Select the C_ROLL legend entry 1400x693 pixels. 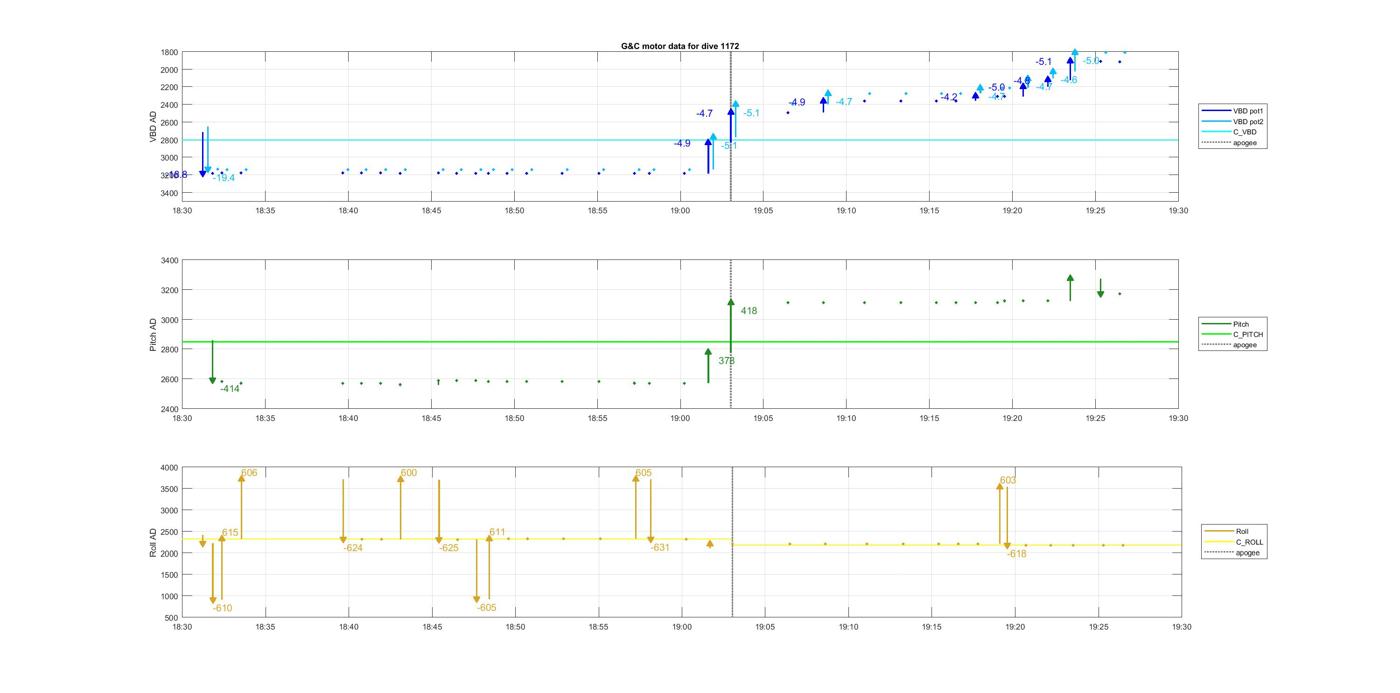coord(1235,542)
